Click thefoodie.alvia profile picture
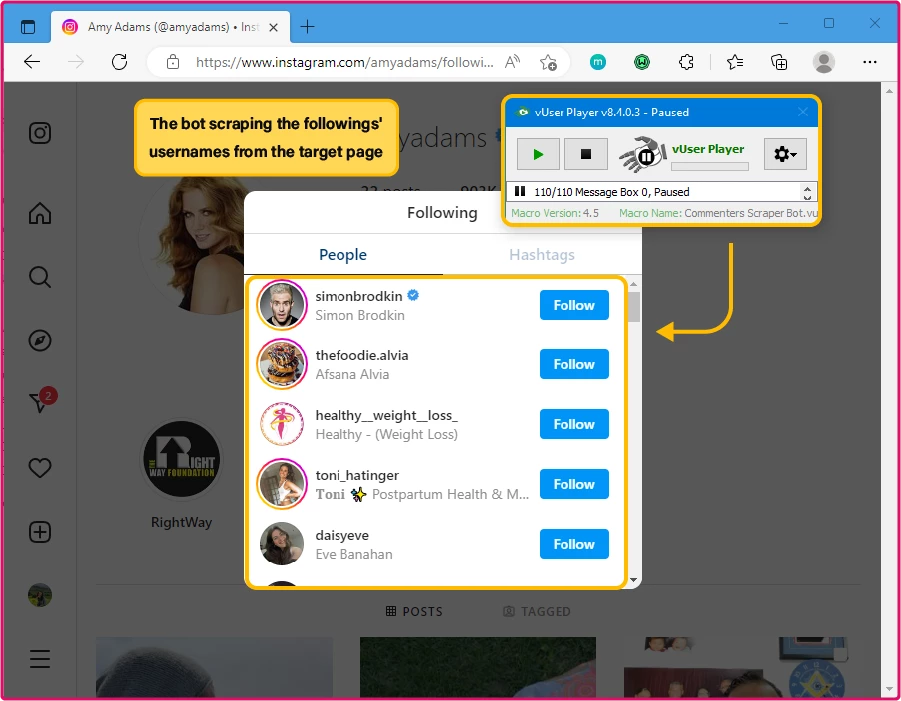This screenshot has height=701, width=901. click(282, 364)
